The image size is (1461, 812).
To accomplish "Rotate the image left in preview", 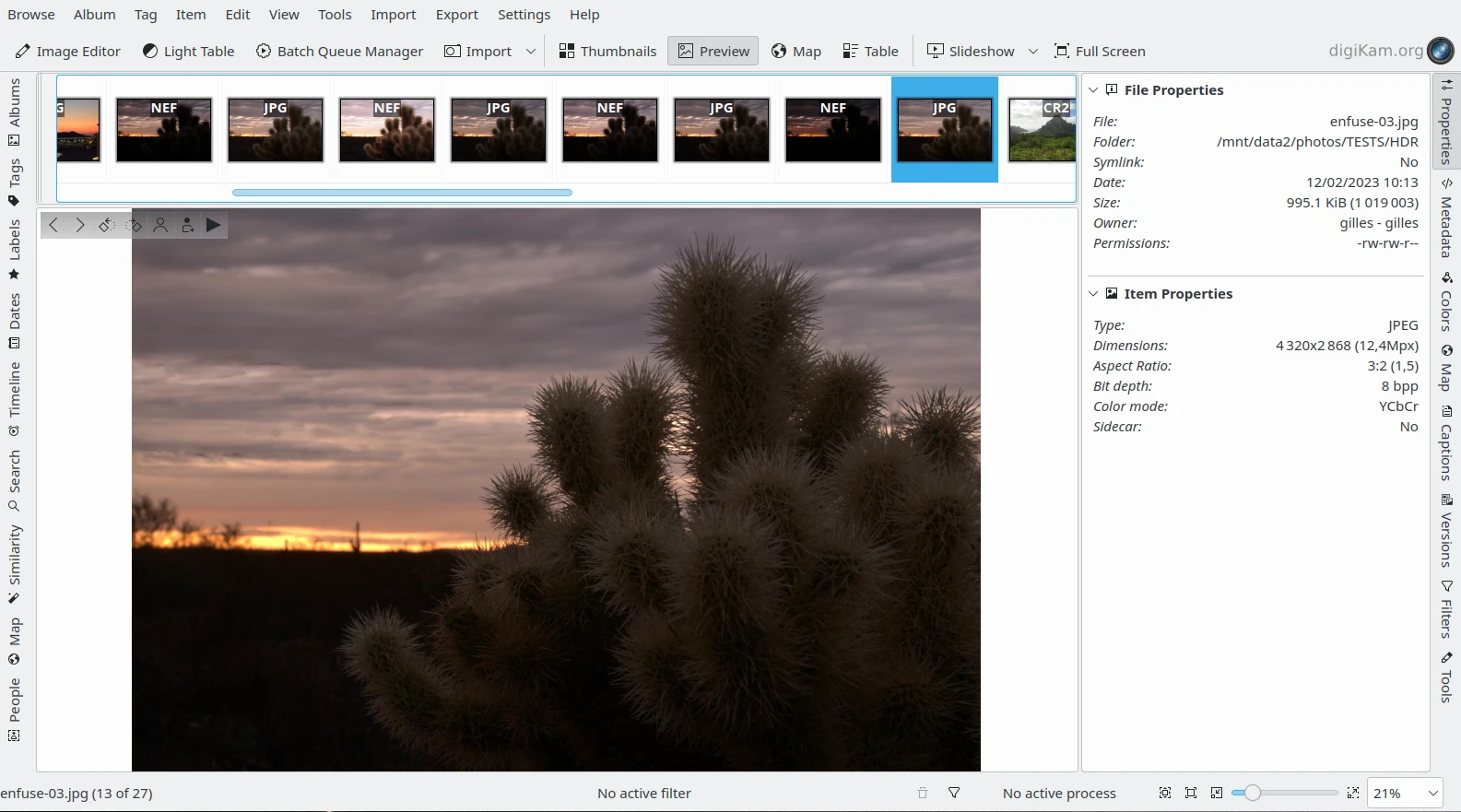I will [107, 225].
